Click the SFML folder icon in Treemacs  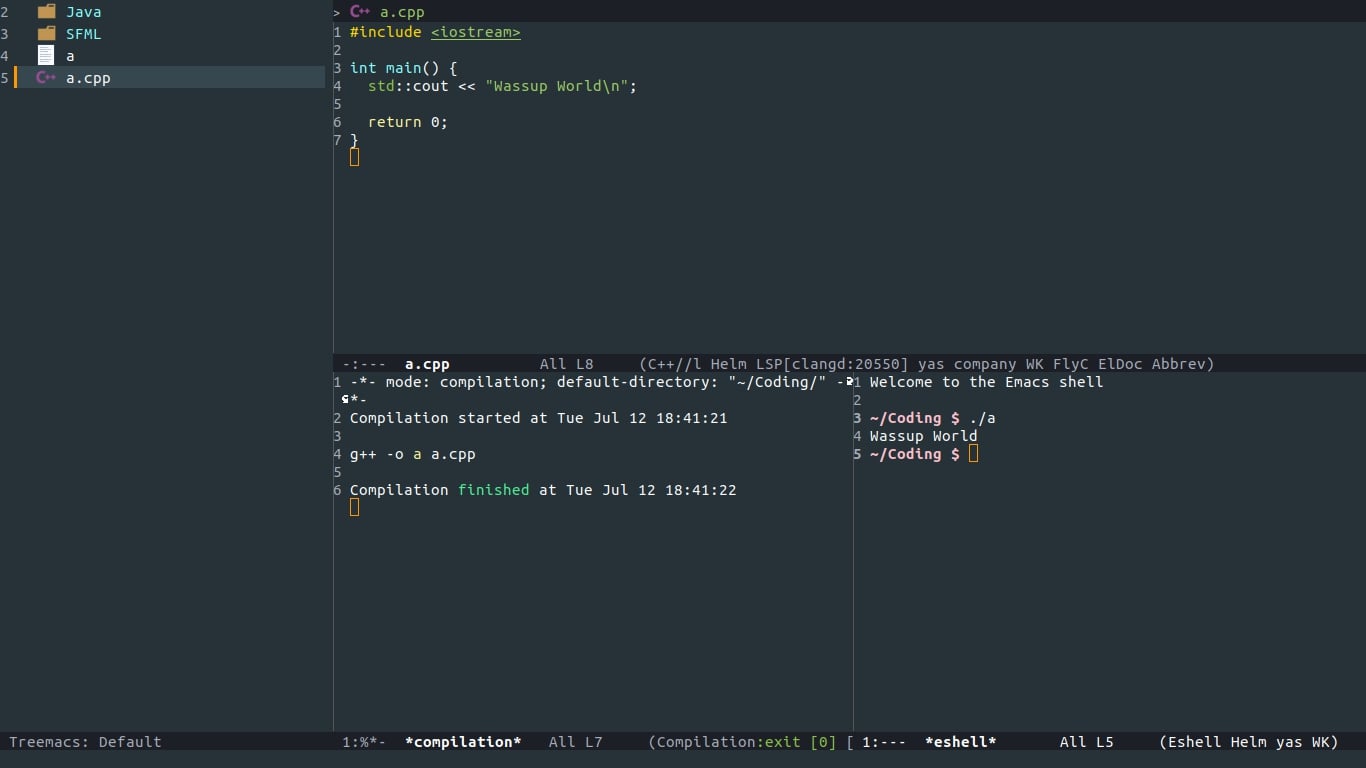(46, 34)
